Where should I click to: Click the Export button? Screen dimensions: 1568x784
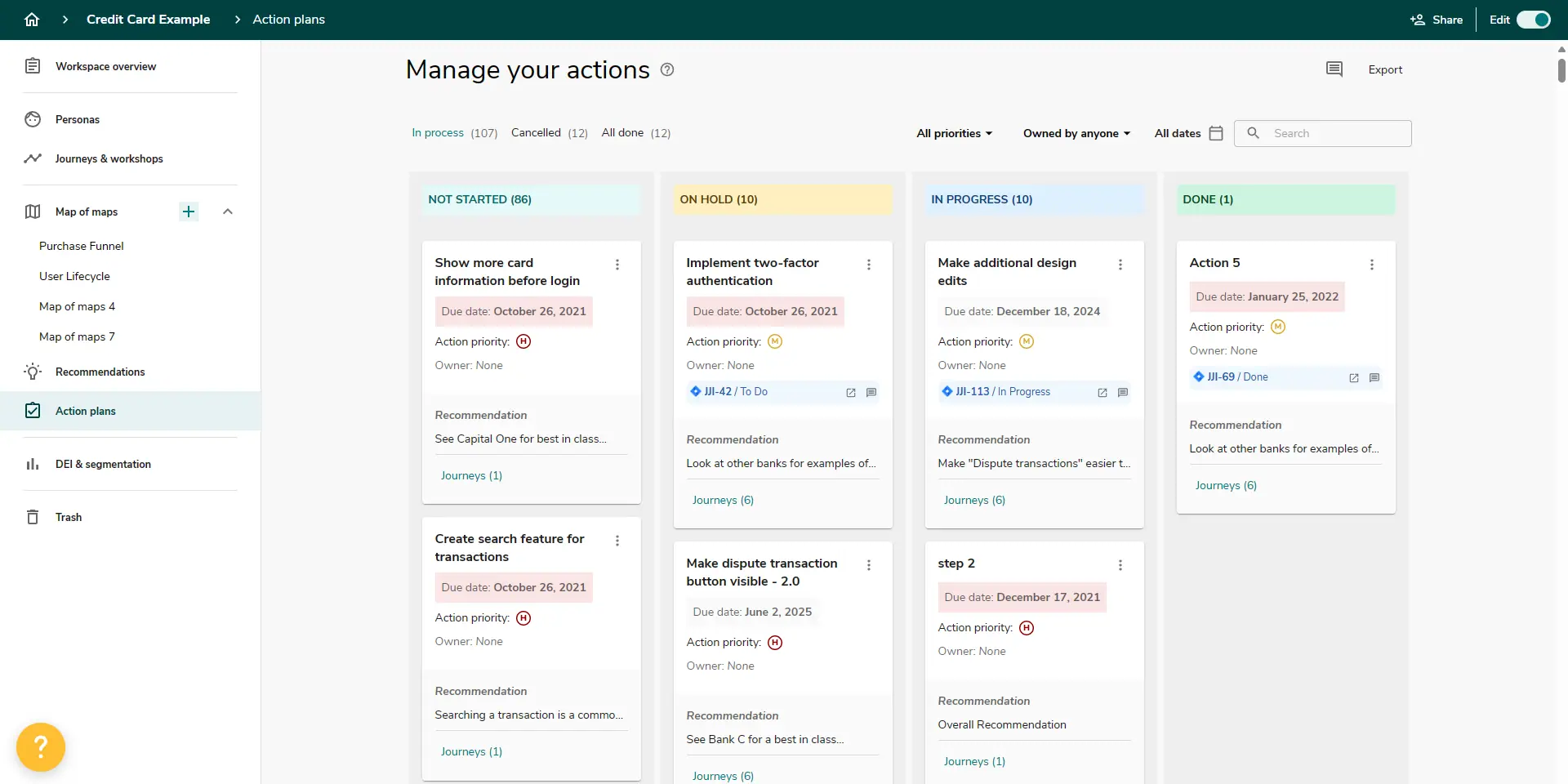pyautogui.click(x=1385, y=69)
